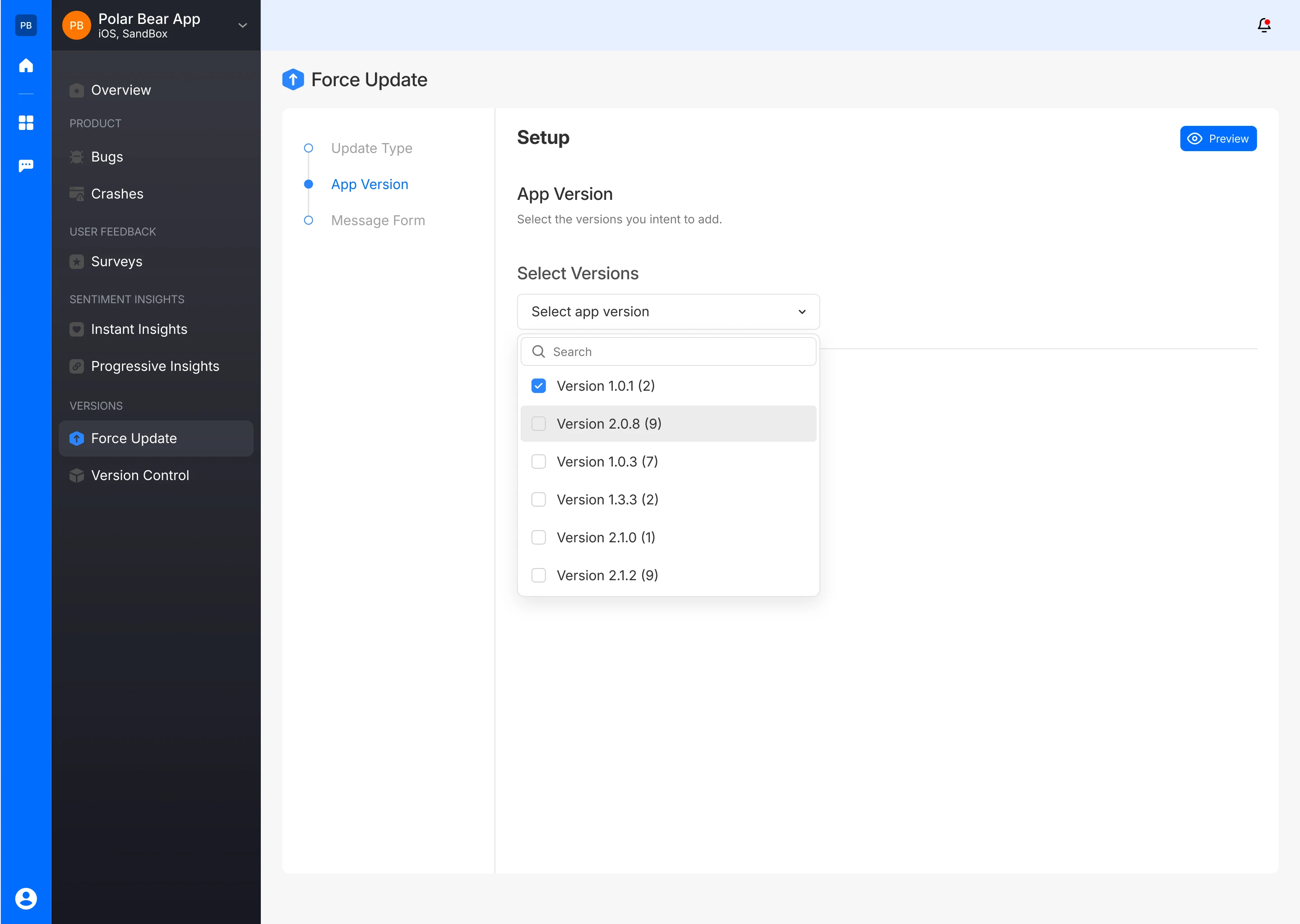This screenshot has height=924, width=1300.
Task: Uncheck Version 1.0.1 (2) checkbox
Action: [x=538, y=386]
